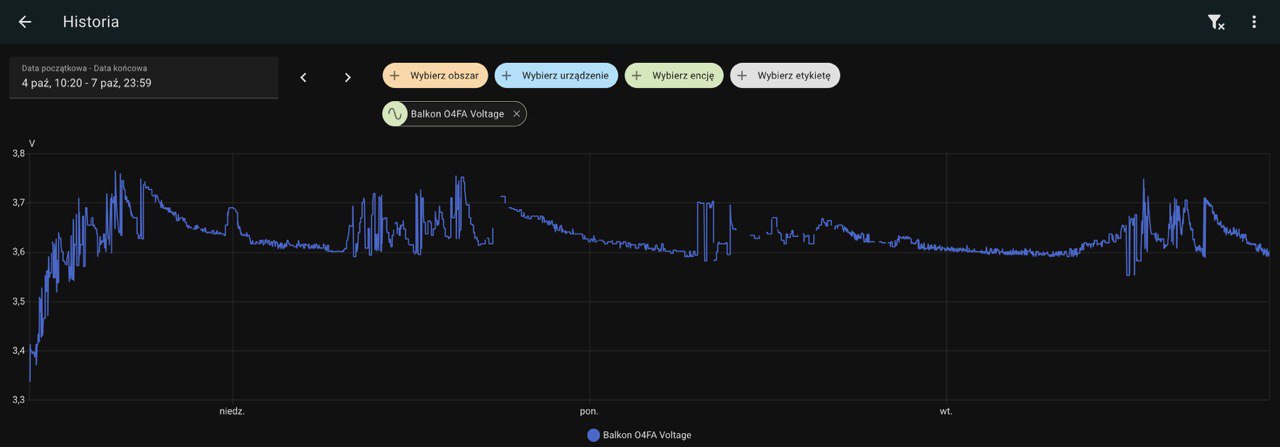
Task: Click the wt. label on the time axis
Action: (x=946, y=411)
